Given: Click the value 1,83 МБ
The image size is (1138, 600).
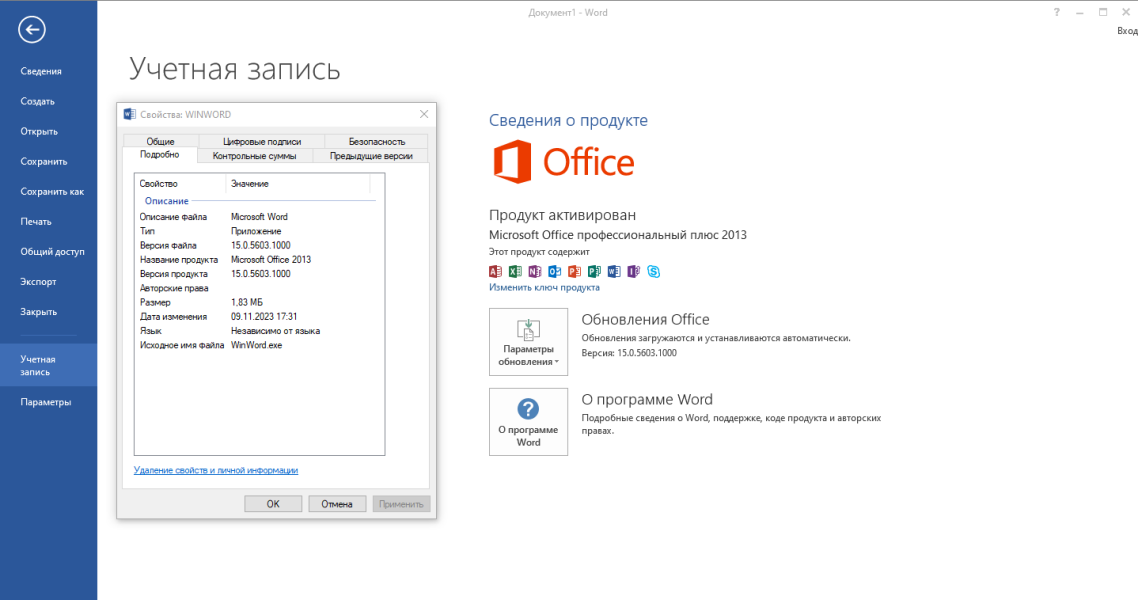Looking at the screenshot, I should click(247, 303).
